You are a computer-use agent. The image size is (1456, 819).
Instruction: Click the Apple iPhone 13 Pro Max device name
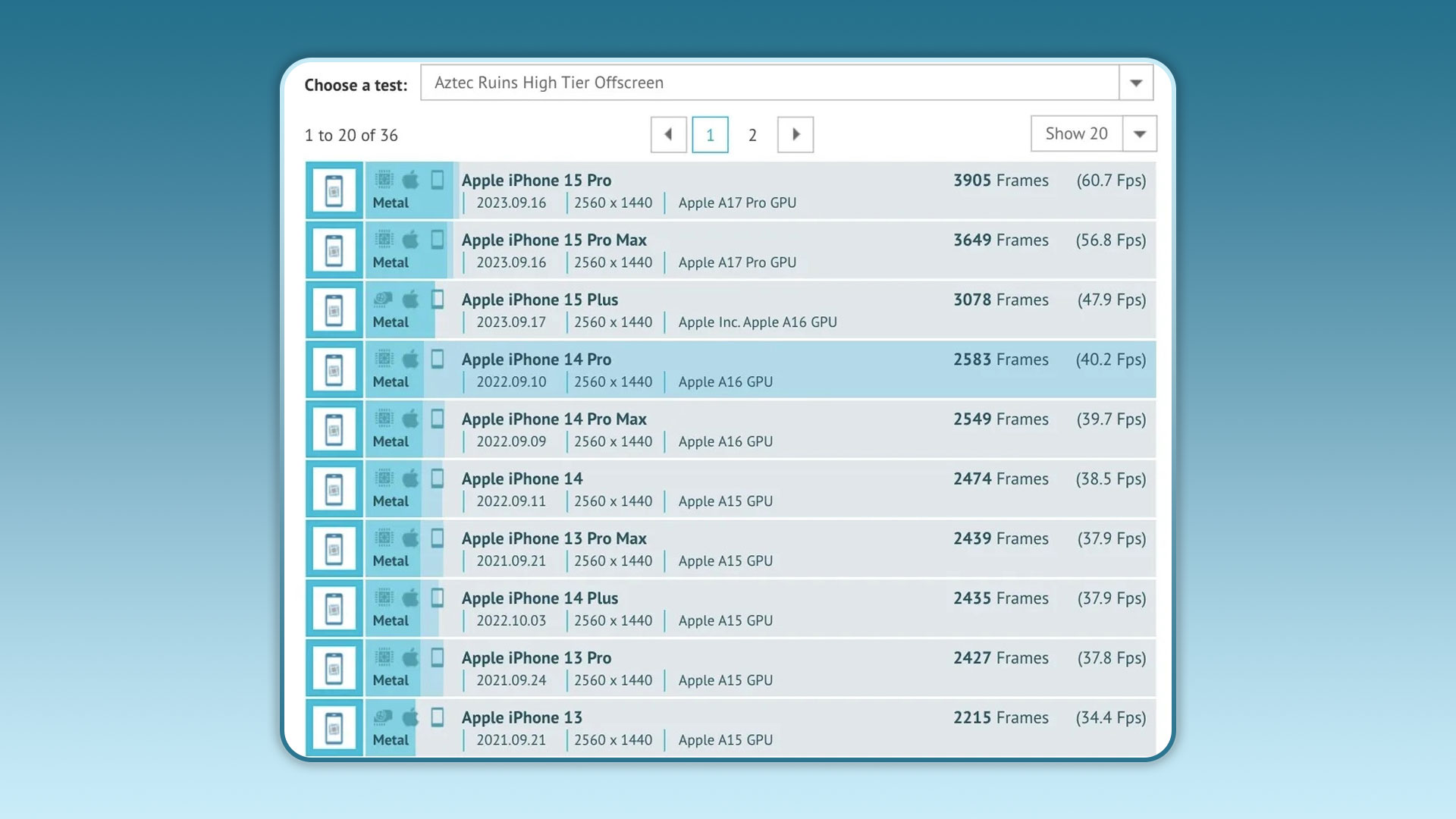click(554, 538)
